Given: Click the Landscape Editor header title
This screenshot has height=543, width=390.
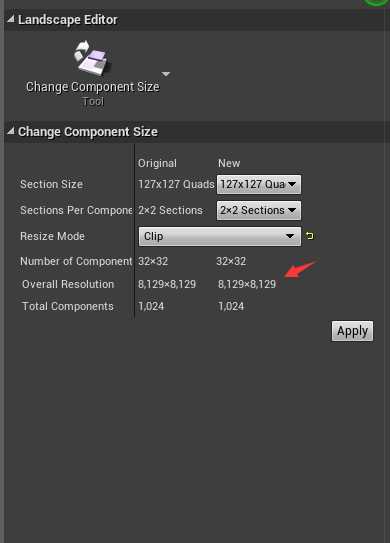Looking at the screenshot, I should [68, 20].
